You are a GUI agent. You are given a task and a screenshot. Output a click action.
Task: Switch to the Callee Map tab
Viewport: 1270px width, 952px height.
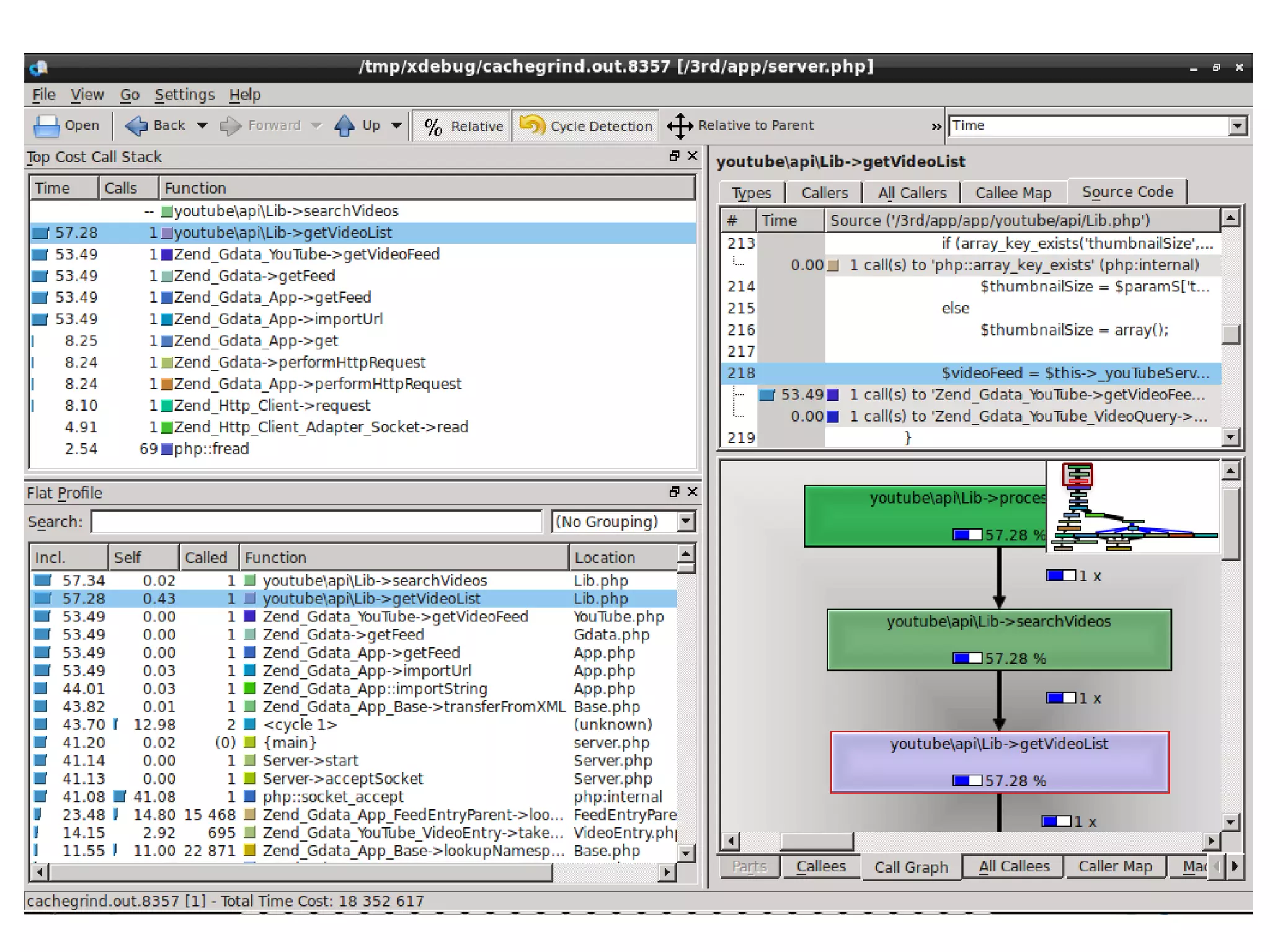coord(1013,193)
